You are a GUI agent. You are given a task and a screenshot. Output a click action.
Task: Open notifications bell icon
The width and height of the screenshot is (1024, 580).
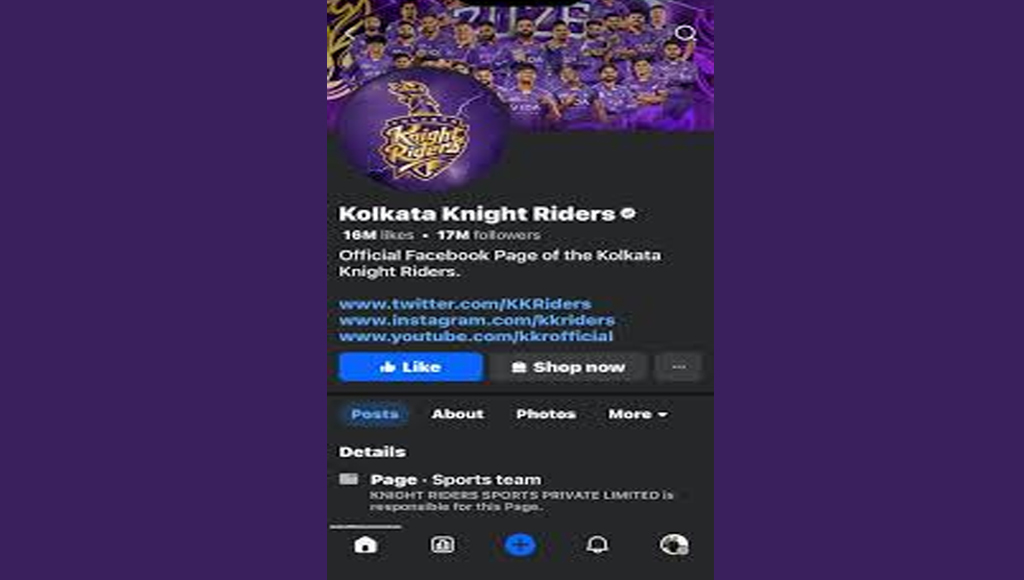tap(597, 544)
